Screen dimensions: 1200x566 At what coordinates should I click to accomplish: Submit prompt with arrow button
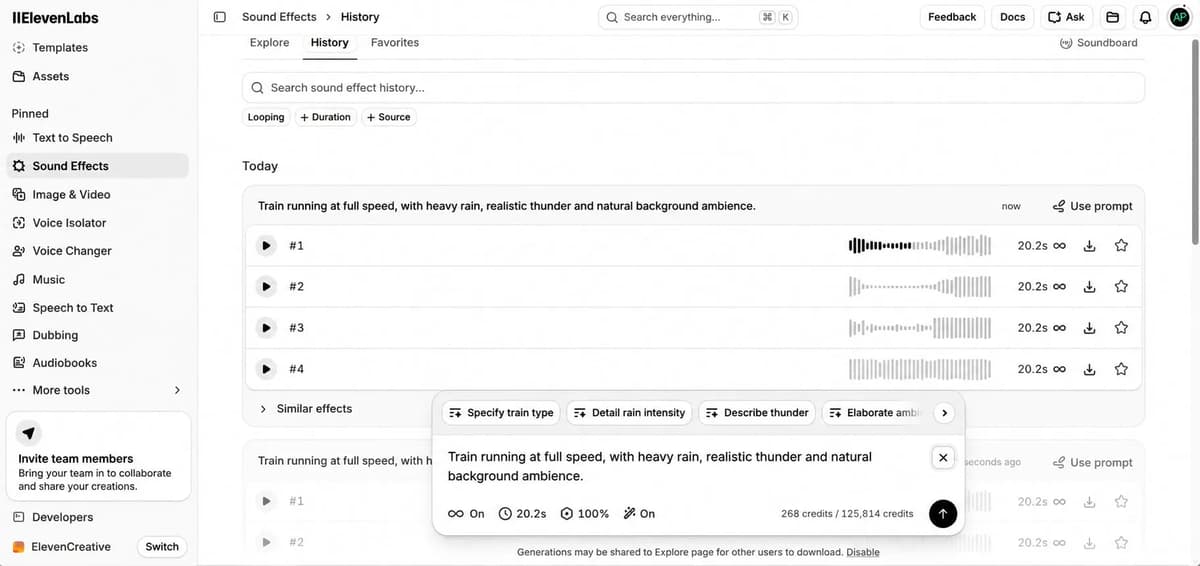[943, 514]
